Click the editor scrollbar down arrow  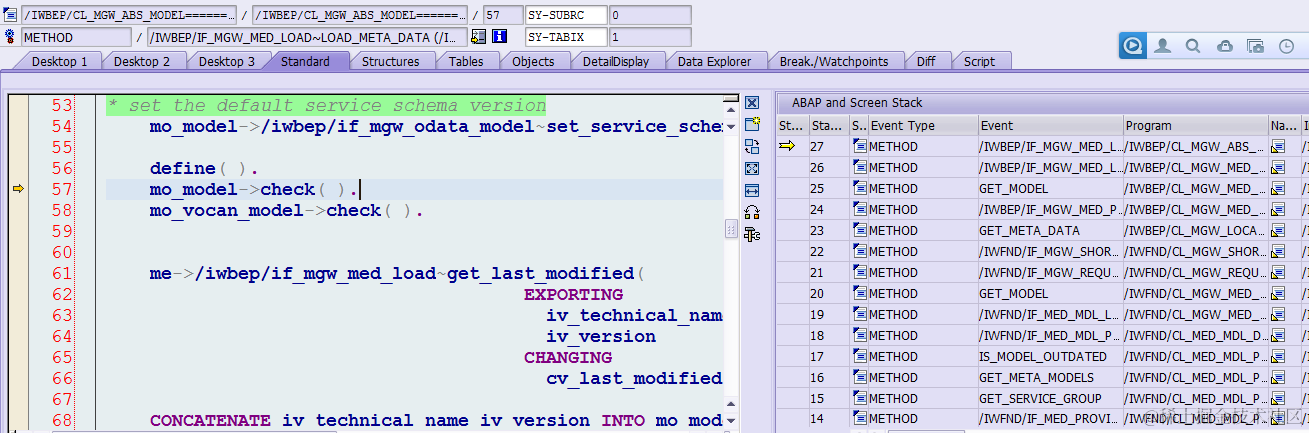pyautogui.click(x=731, y=421)
